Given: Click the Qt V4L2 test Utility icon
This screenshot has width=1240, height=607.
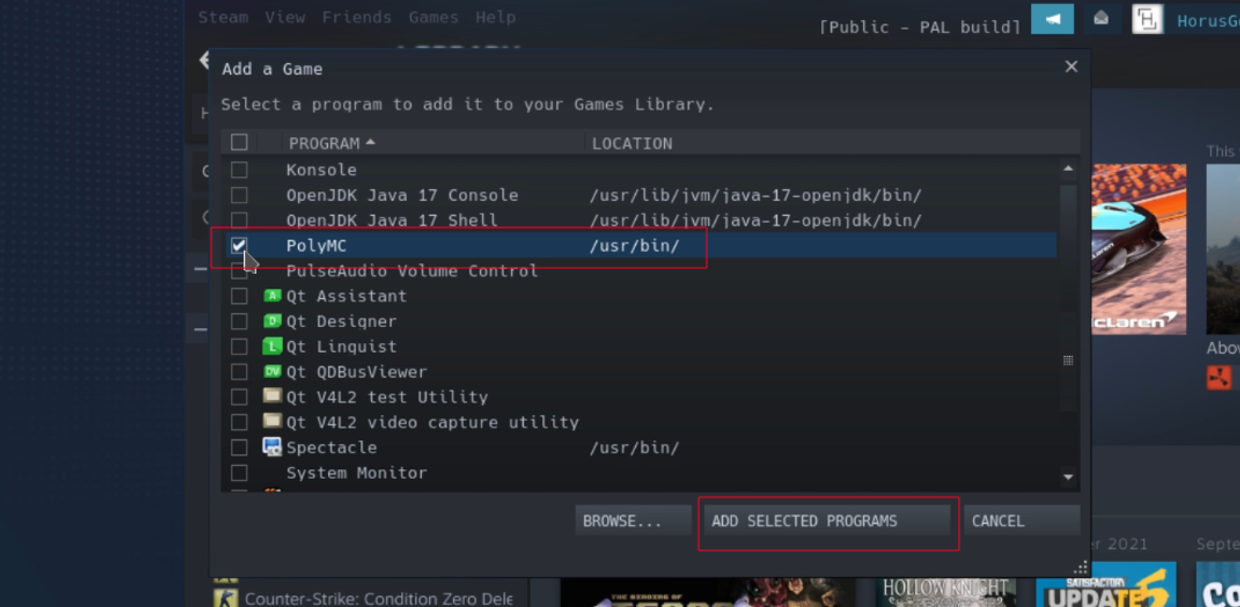Looking at the screenshot, I should [x=272, y=396].
